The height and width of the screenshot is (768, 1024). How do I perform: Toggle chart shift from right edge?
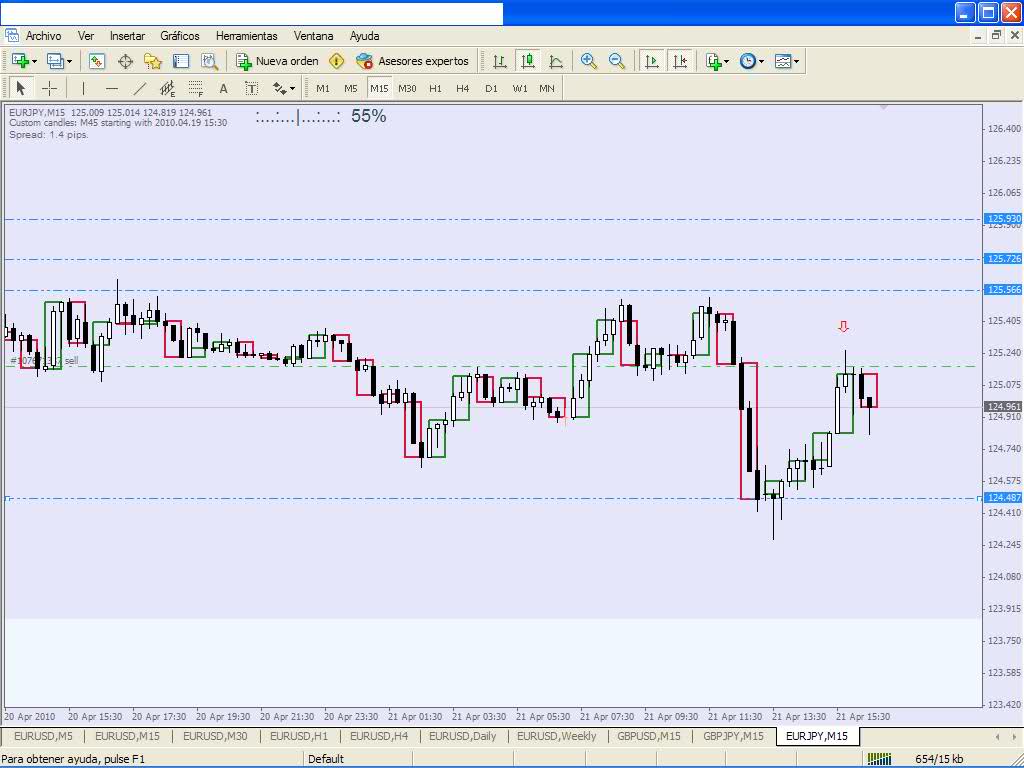(x=680, y=61)
